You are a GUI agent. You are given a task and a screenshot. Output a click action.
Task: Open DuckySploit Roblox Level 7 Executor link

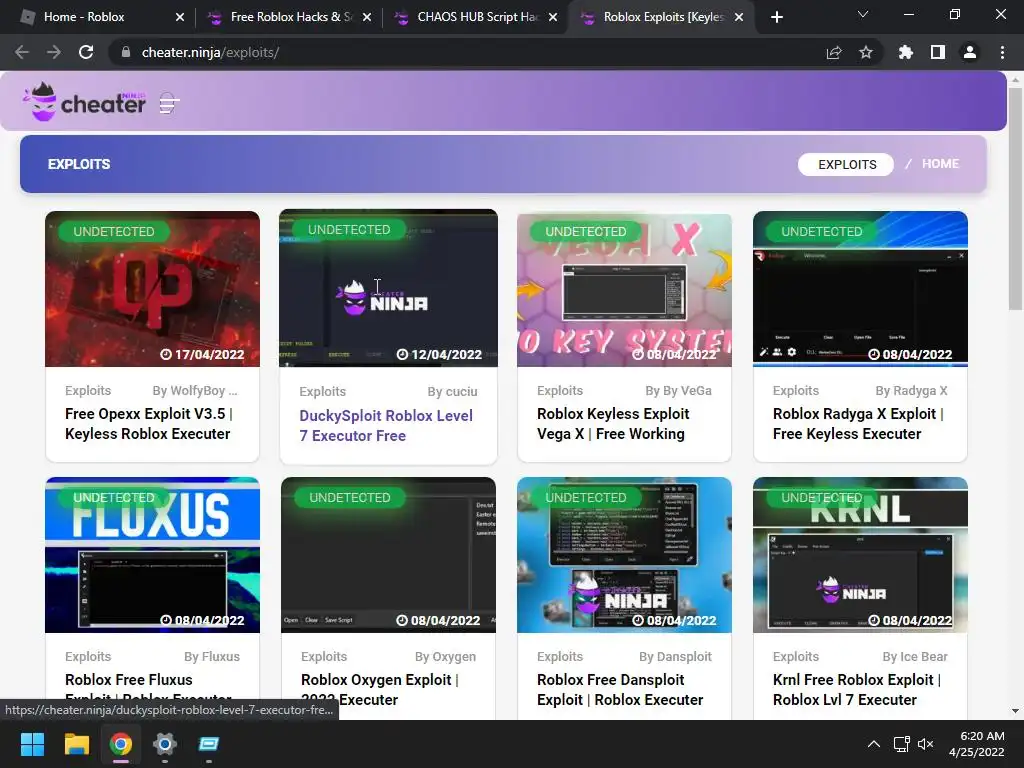pyautogui.click(x=386, y=426)
